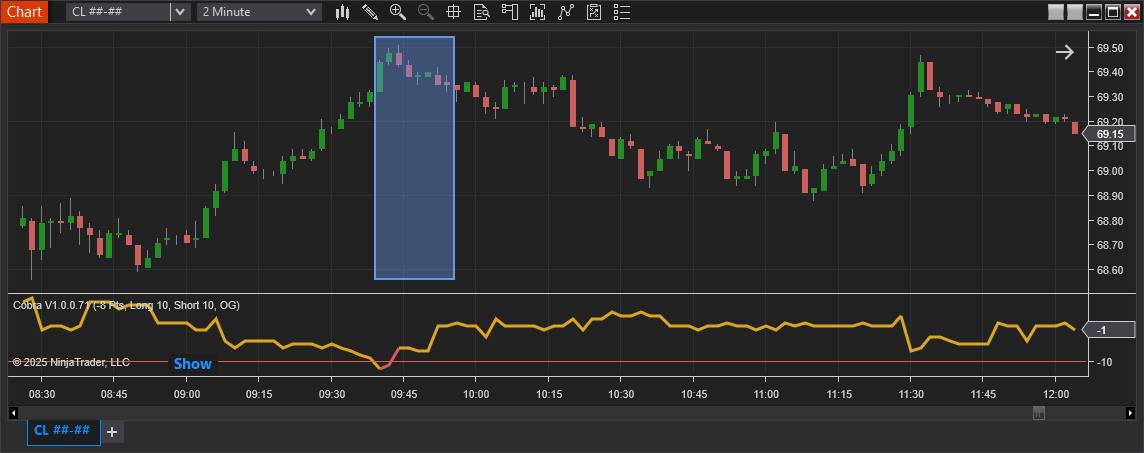Image resolution: width=1144 pixels, height=453 pixels.
Task: Open the strategies line-graph icon
Action: coord(566,12)
